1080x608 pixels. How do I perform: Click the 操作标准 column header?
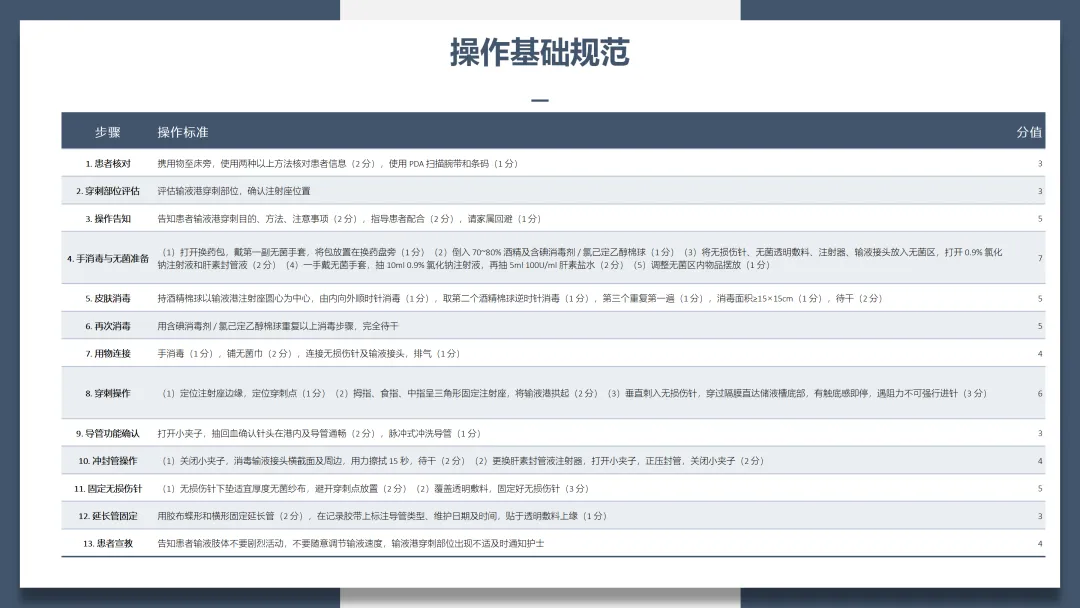point(183,132)
